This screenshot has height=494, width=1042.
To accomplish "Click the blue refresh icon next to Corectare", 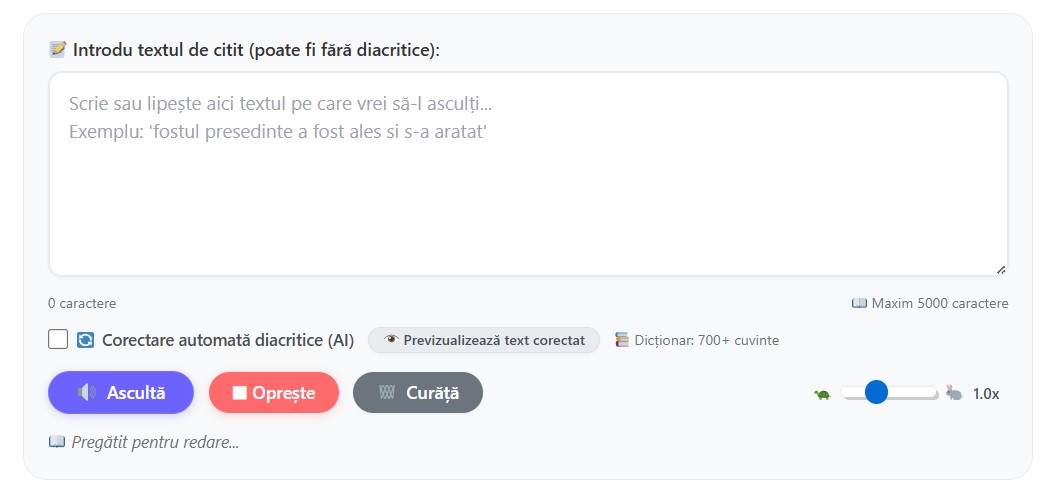I will [85, 340].
